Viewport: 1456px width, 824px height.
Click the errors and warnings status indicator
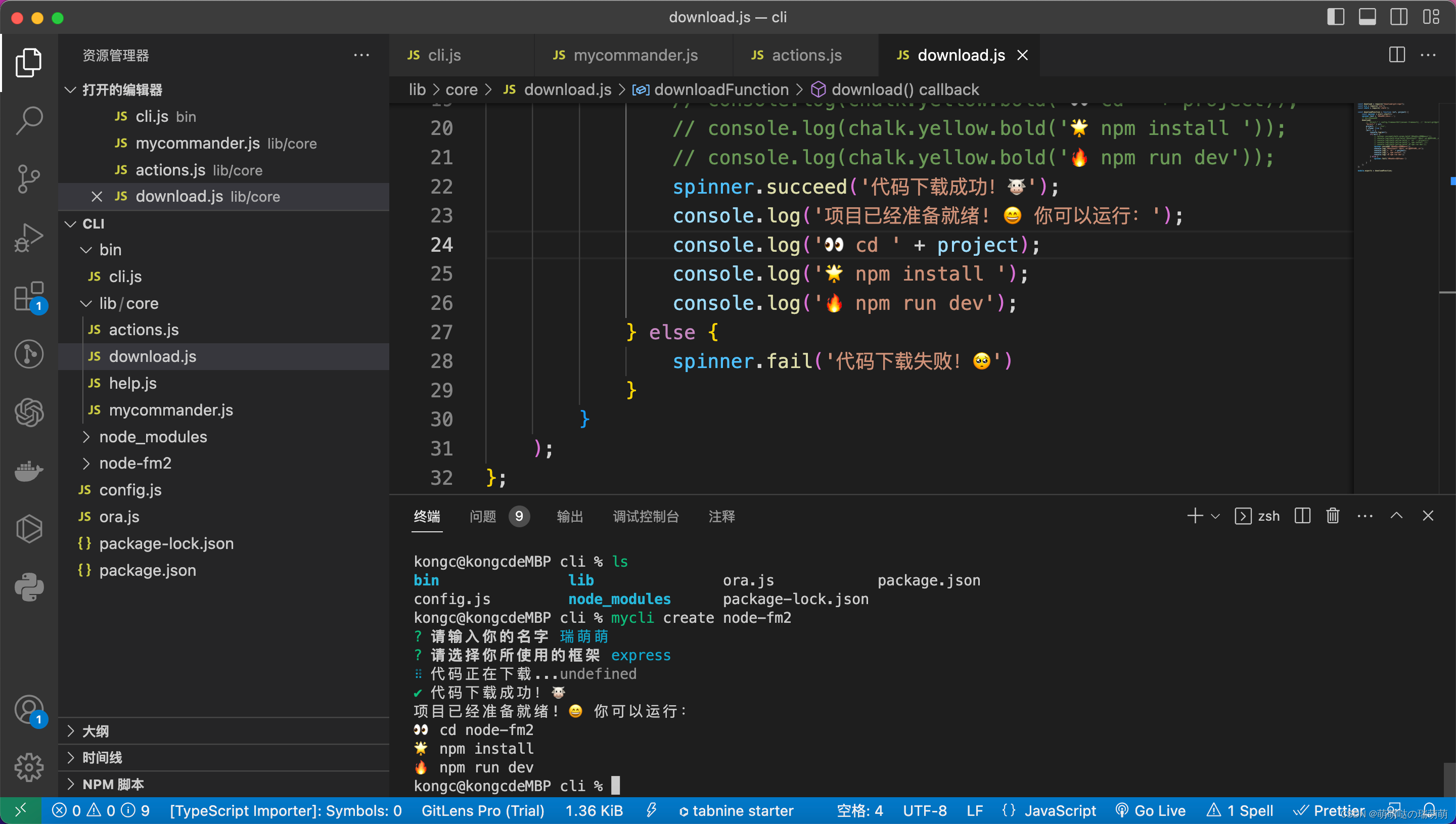pyautogui.click(x=101, y=810)
